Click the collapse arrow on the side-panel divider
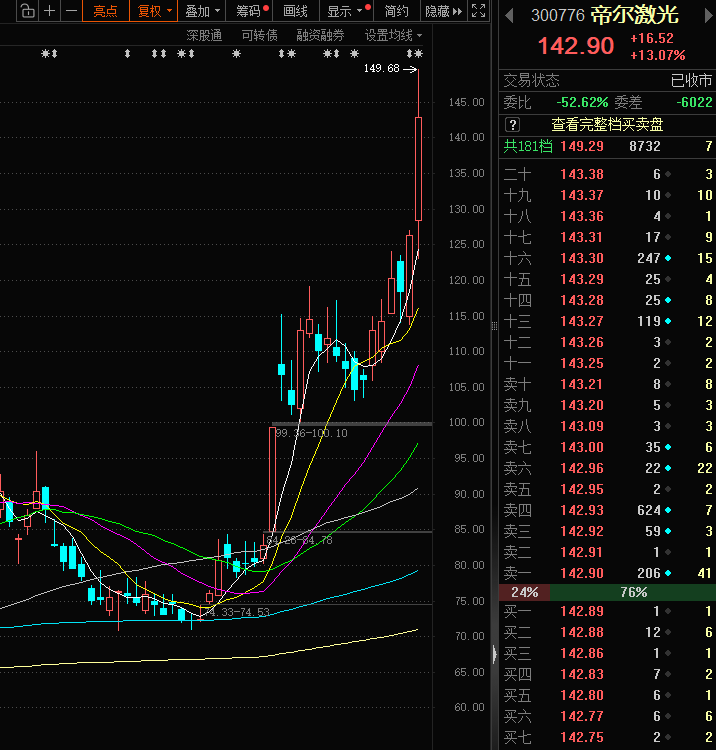 495,654
